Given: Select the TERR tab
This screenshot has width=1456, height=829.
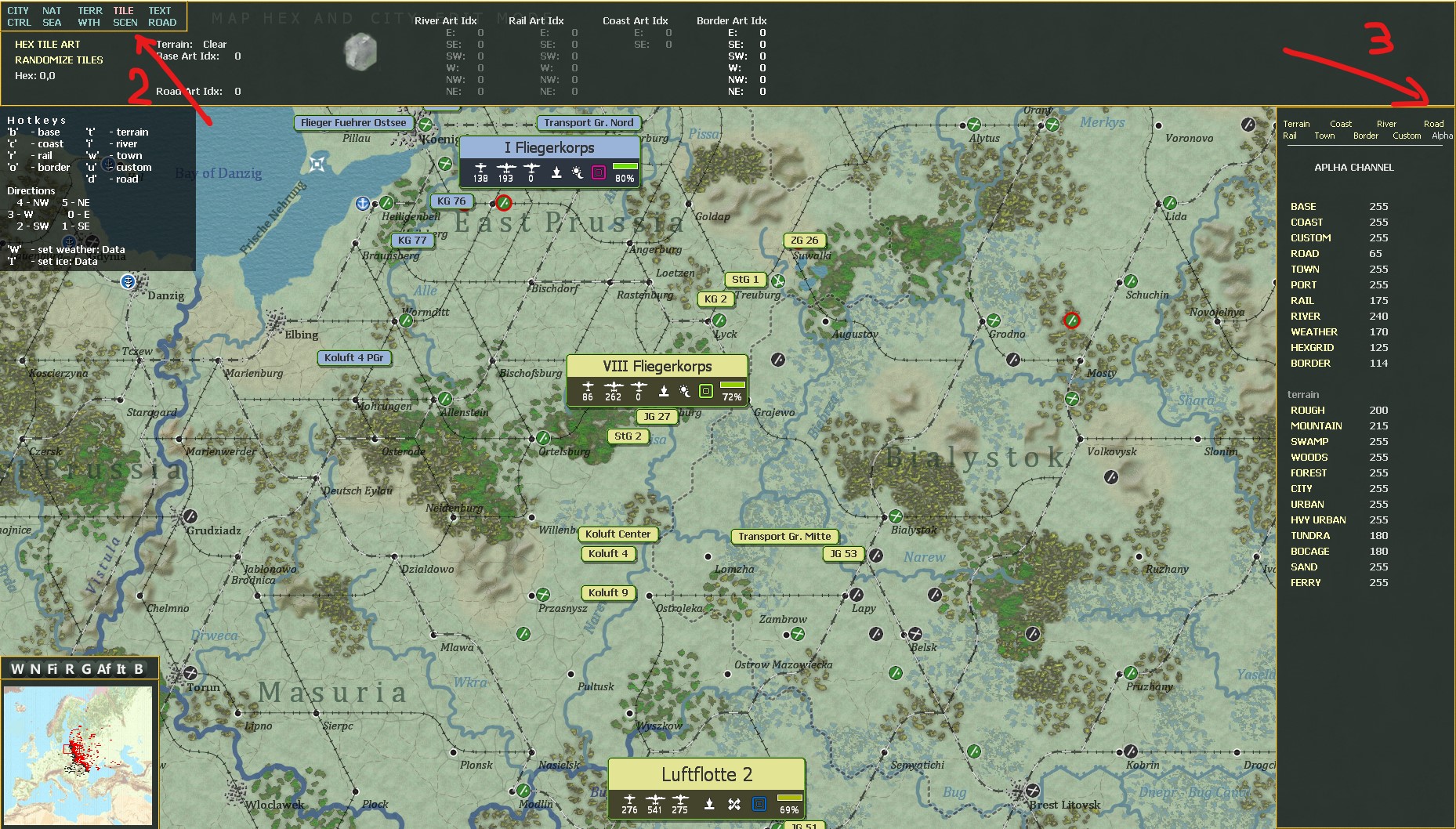Looking at the screenshot, I should click(x=90, y=11).
